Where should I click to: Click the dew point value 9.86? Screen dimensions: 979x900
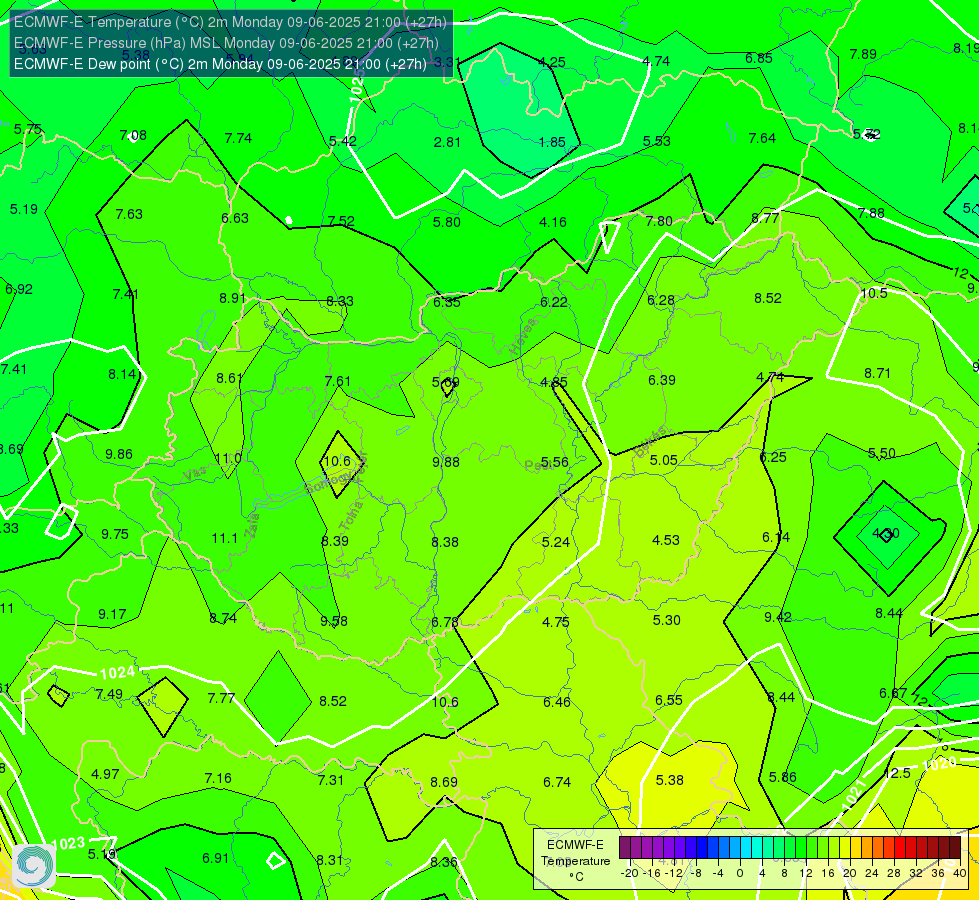pos(119,454)
